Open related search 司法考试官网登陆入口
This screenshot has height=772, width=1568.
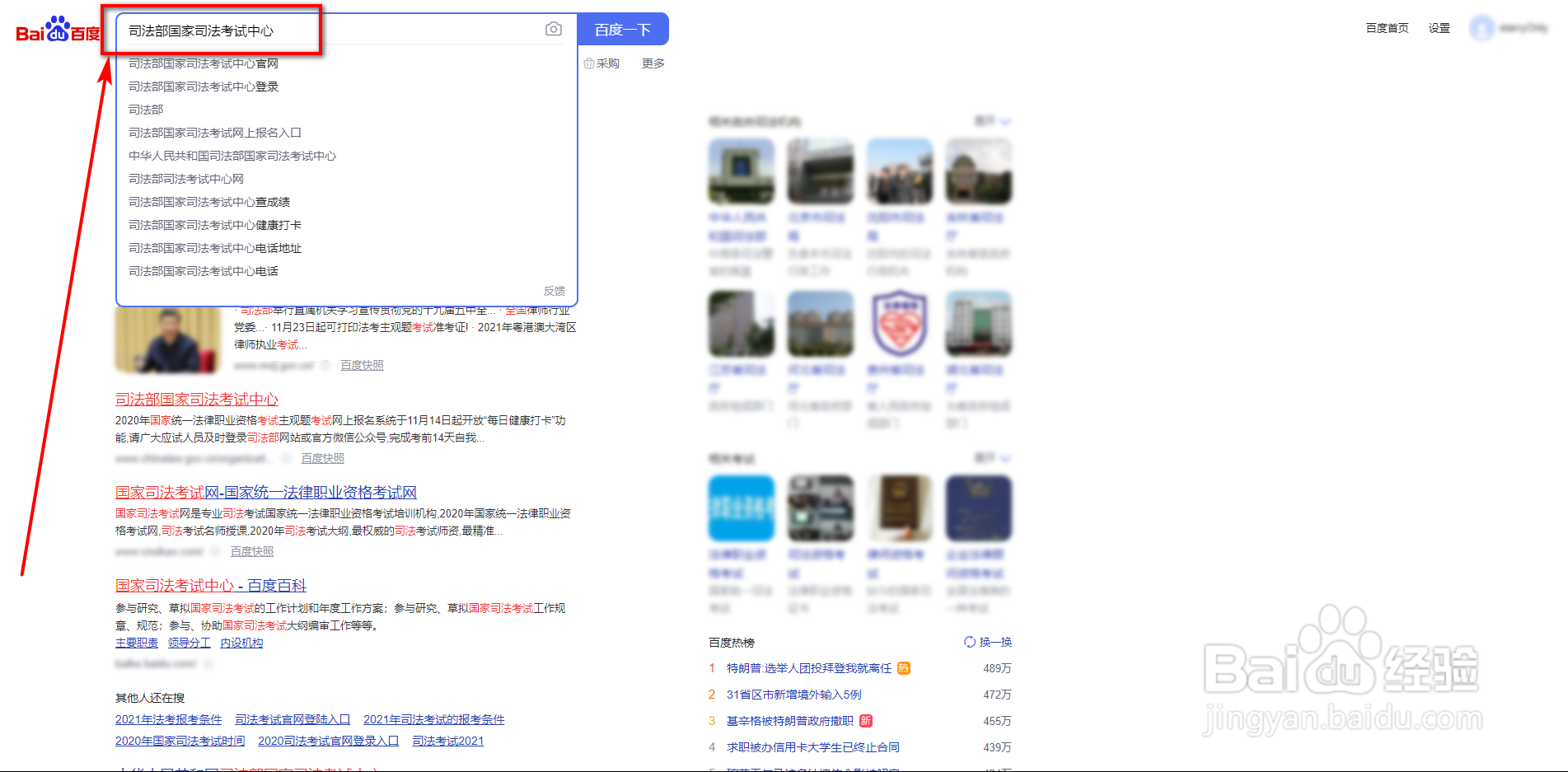[293, 719]
